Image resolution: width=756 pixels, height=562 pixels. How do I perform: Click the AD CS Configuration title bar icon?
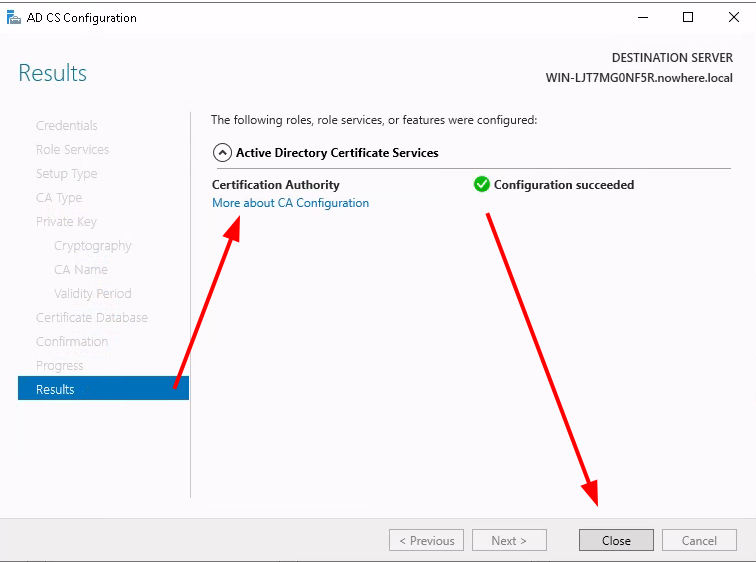coord(14,18)
